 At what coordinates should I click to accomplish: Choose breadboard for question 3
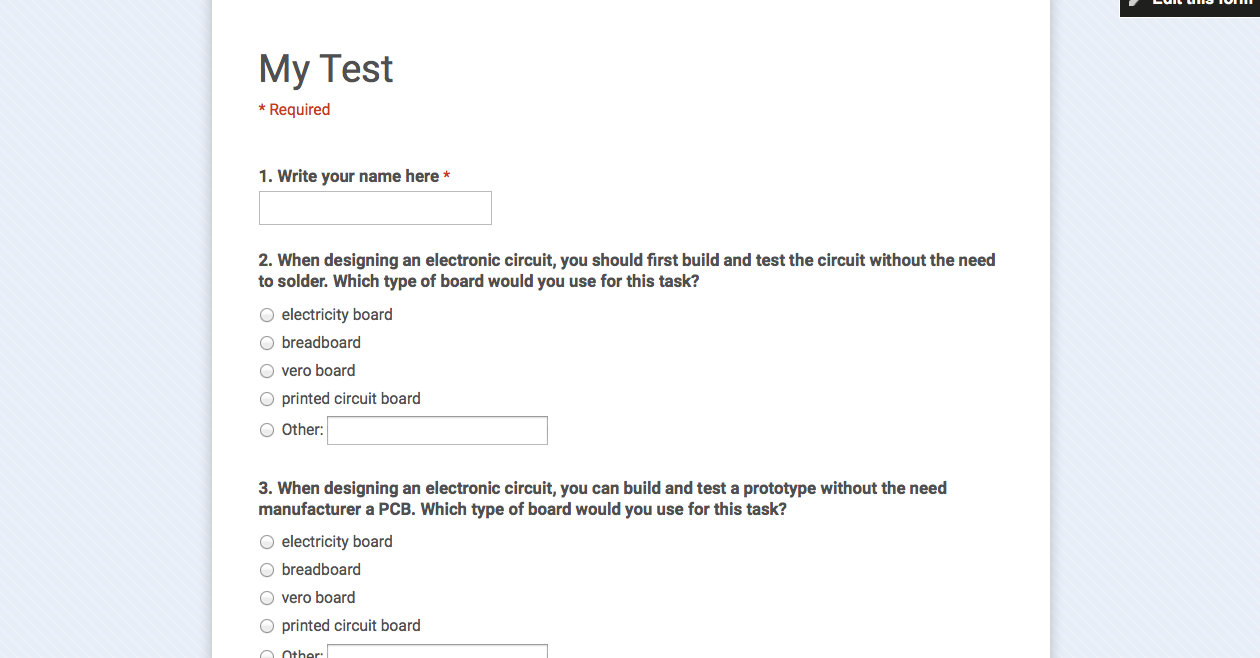click(x=267, y=570)
